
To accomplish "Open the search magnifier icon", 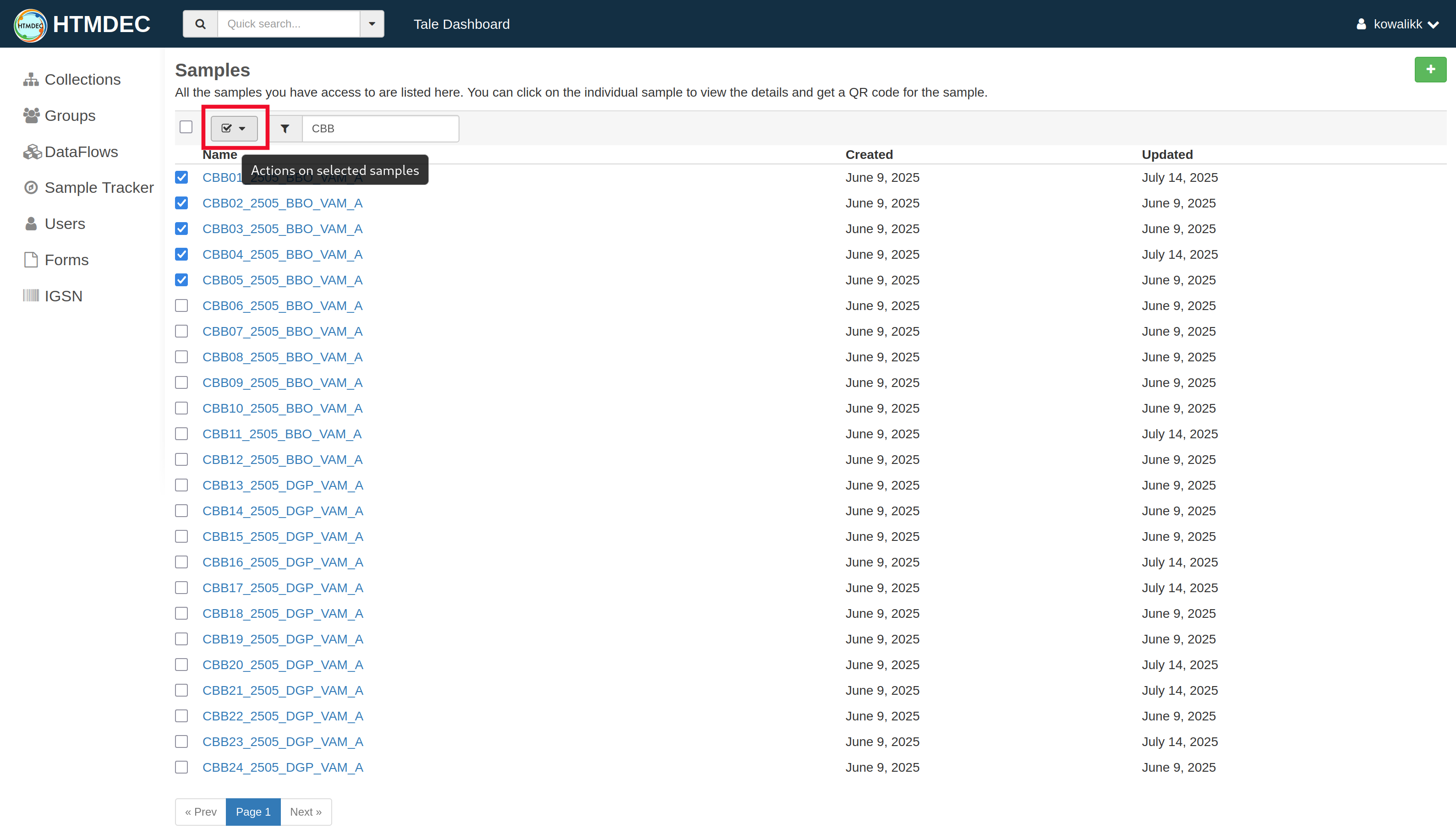I will [x=199, y=23].
